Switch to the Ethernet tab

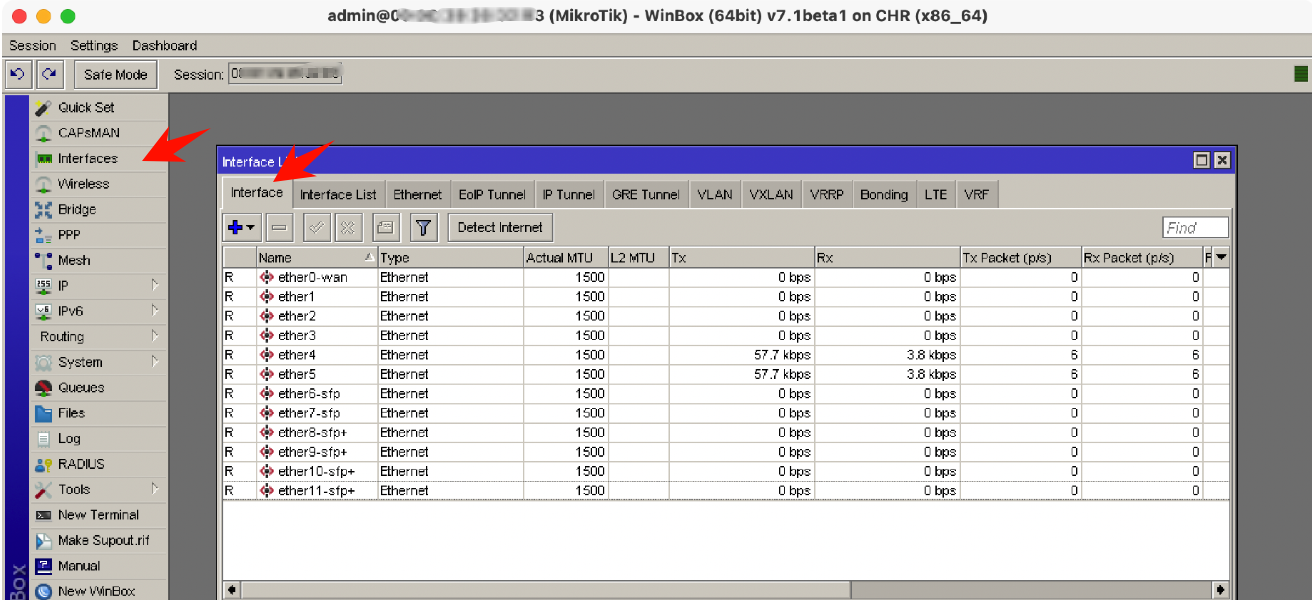[x=418, y=195]
